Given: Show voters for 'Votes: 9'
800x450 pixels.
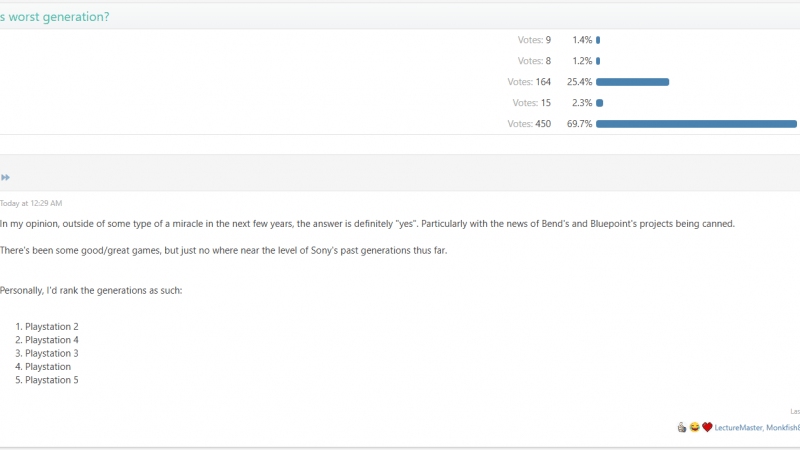Looking at the screenshot, I should [x=534, y=40].
